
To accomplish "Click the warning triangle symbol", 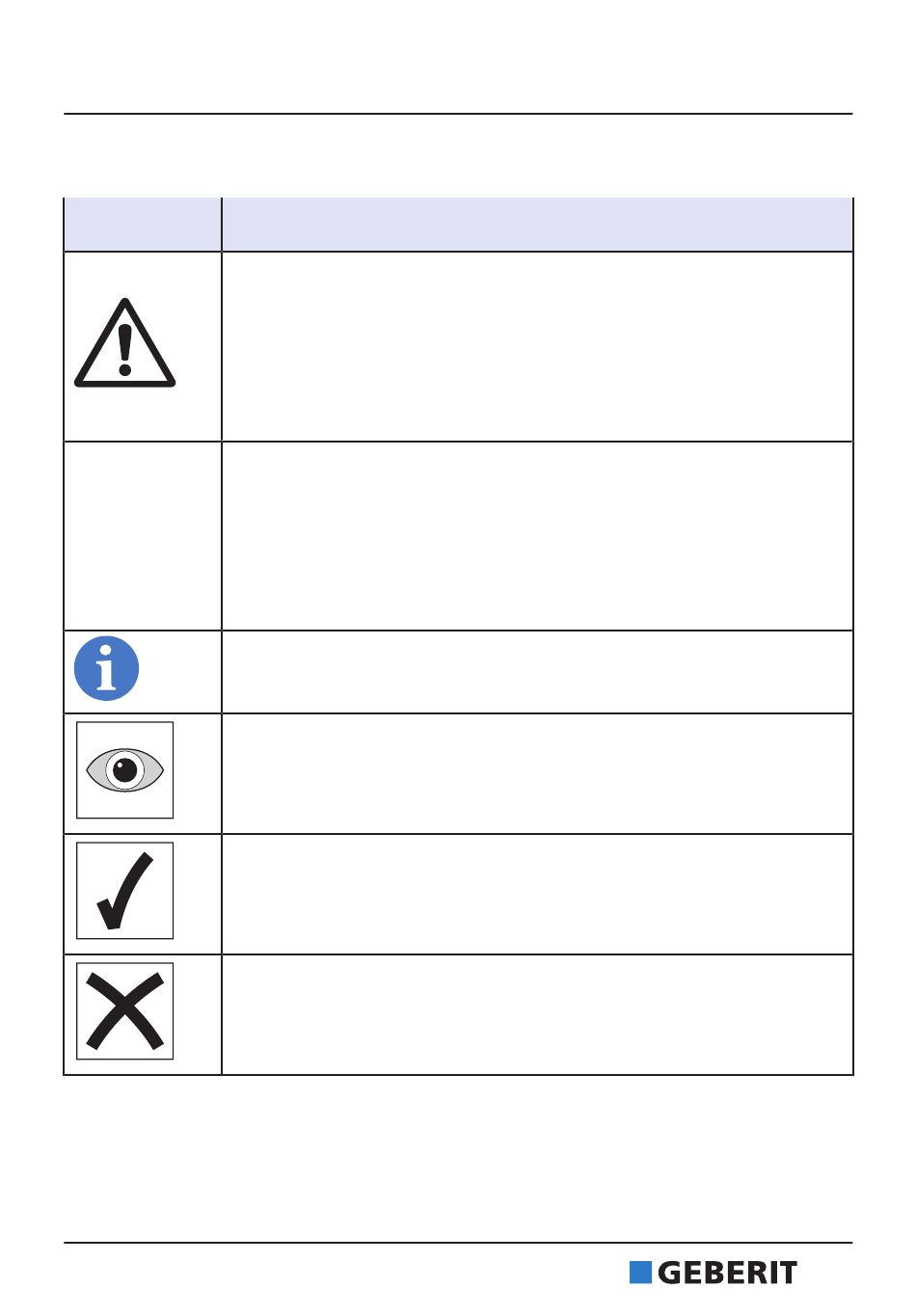I will click(125, 344).
